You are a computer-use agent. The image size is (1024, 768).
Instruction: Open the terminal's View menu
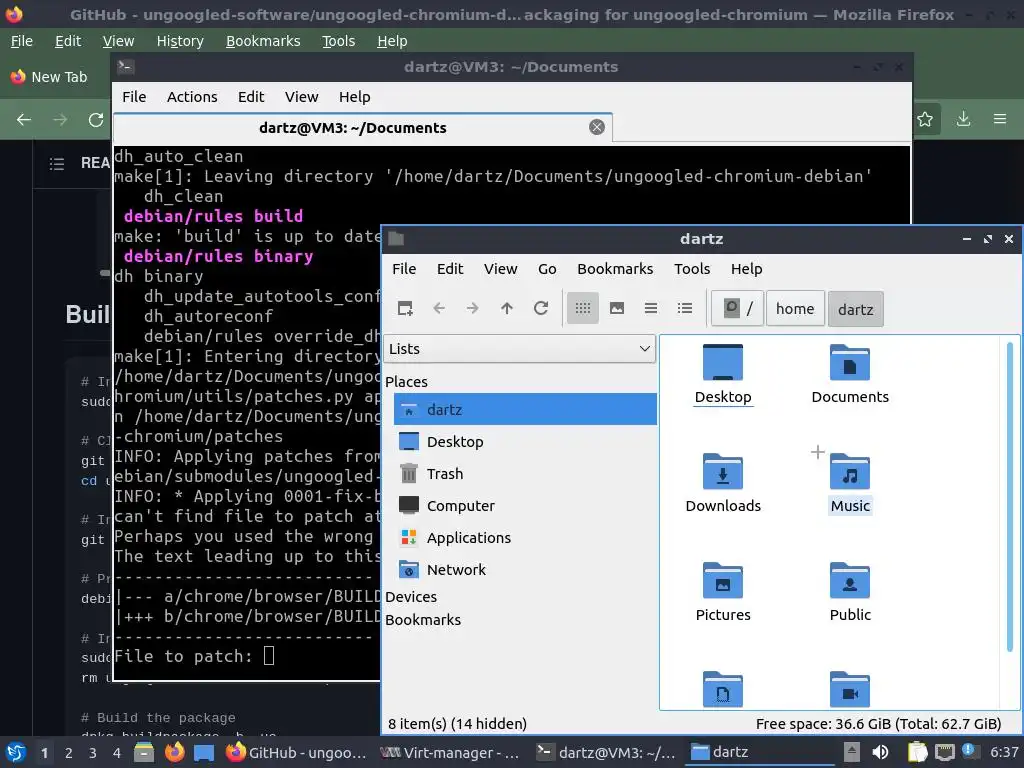pyautogui.click(x=301, y=97)
